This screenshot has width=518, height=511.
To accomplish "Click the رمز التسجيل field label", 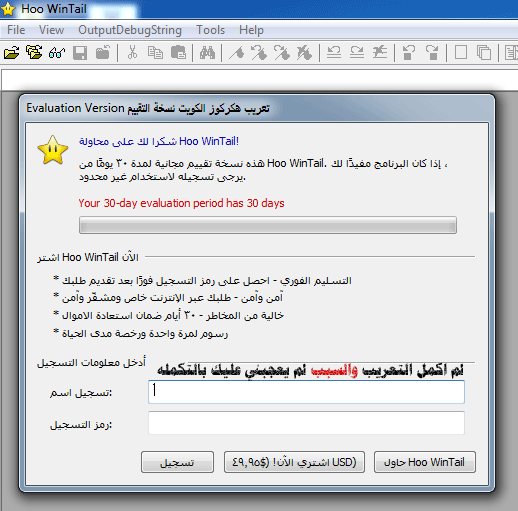I will tap(81, 425).
